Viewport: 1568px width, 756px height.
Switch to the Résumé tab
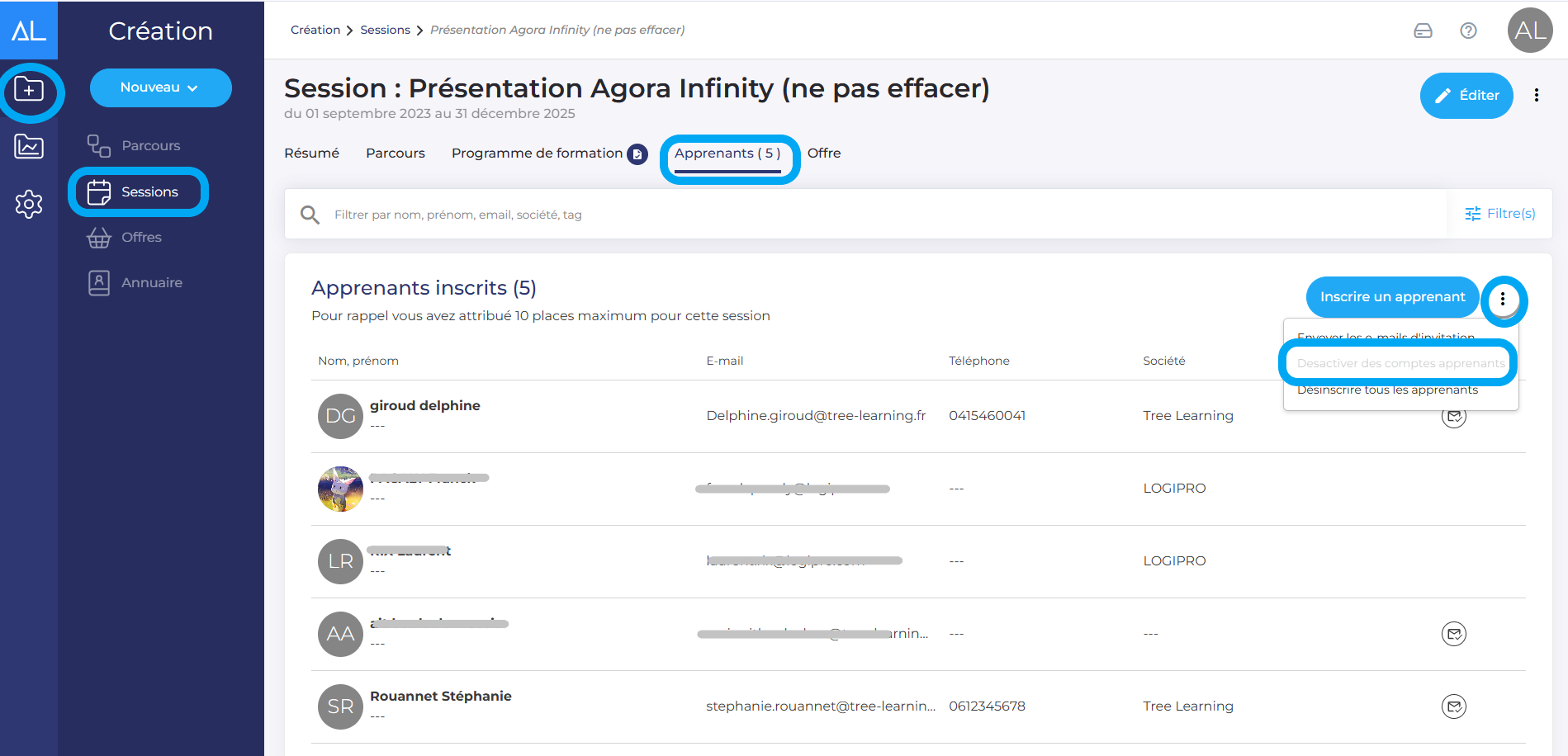(x=311, y=154)
